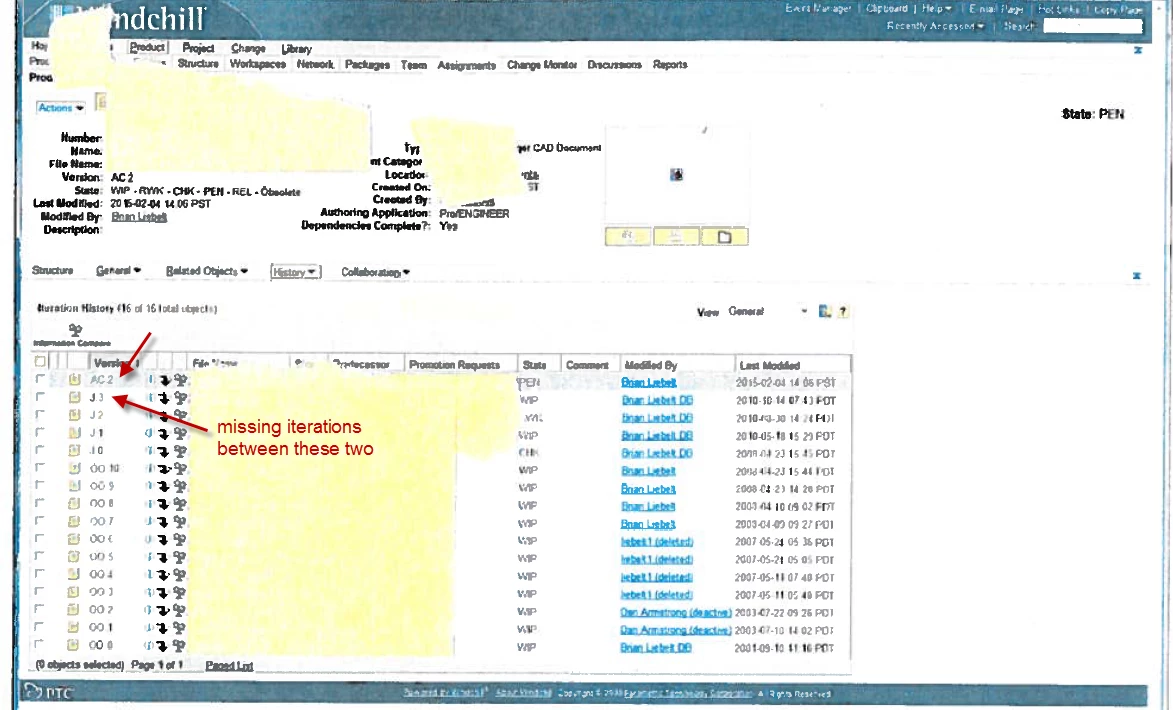Open the Change Monitor sub-tab
The height and width of the screenshot is (710, 1173).
tap(542, 65)
